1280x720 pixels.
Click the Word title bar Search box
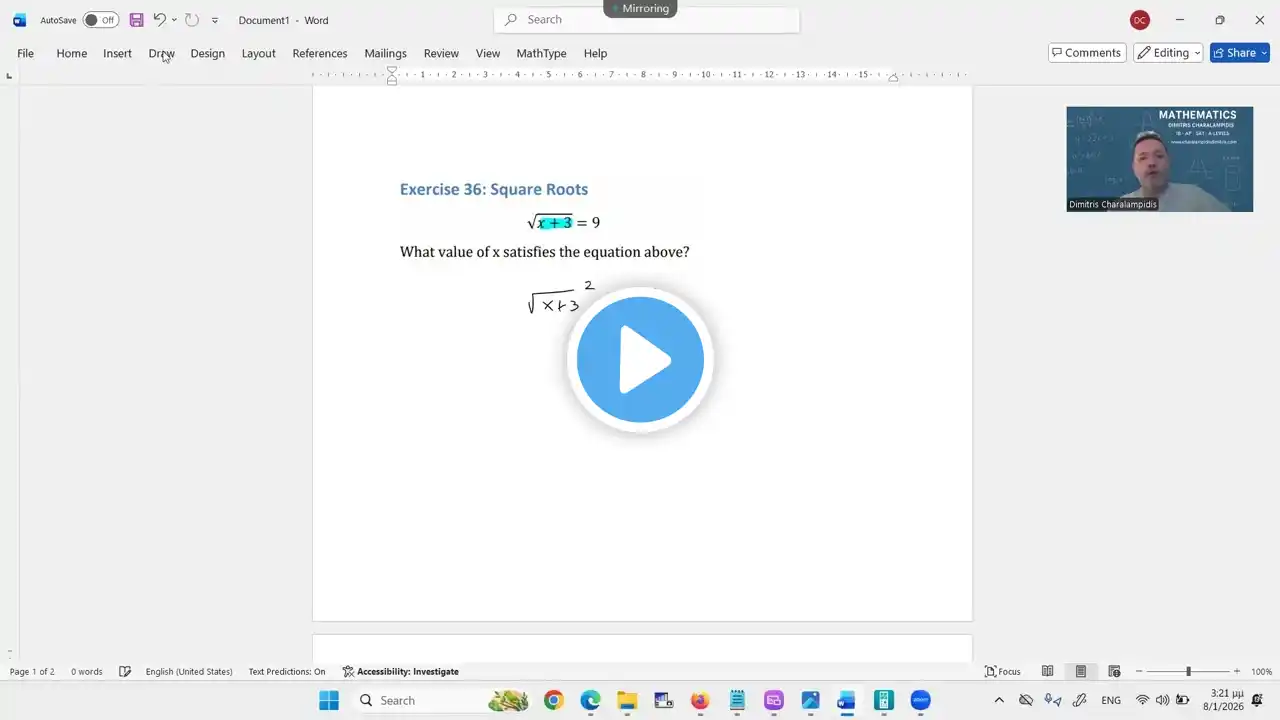pyautogui.click(x=647, y=20)
